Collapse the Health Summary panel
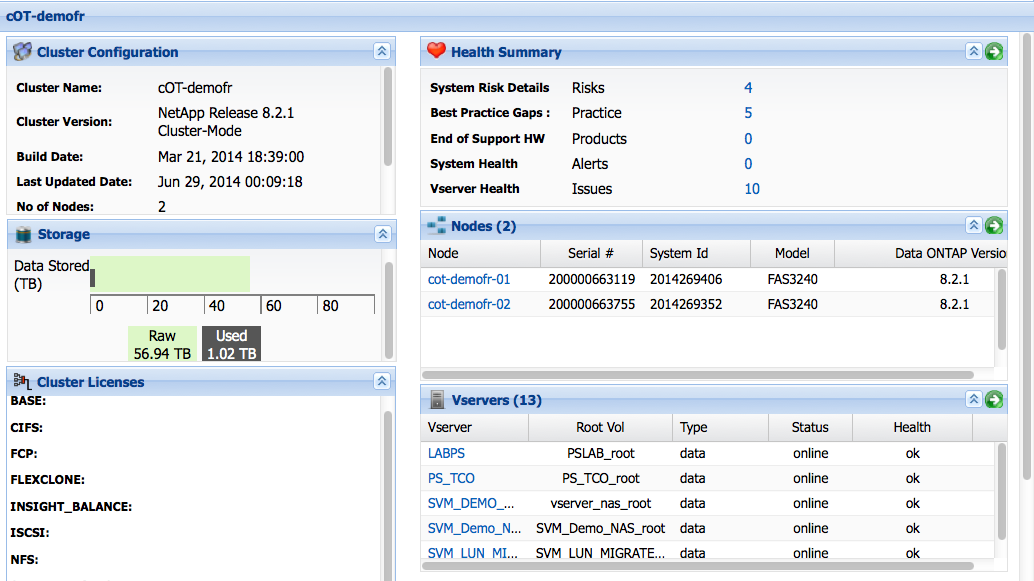1034x581 pixels. (x=973, y=52)
